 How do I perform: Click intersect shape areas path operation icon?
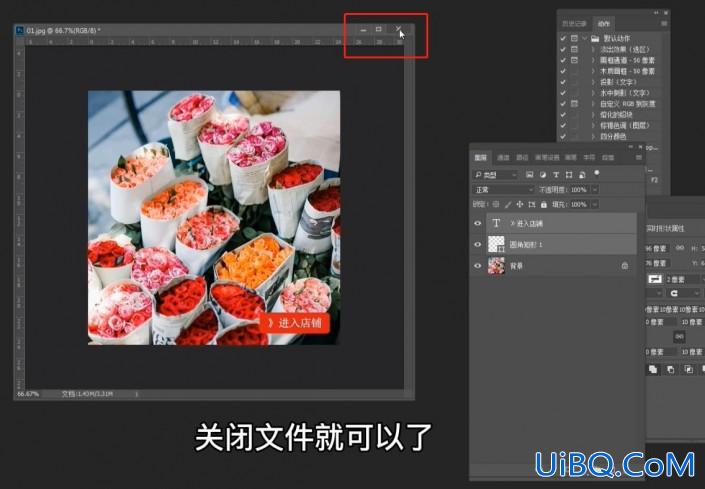click(688, 369)
